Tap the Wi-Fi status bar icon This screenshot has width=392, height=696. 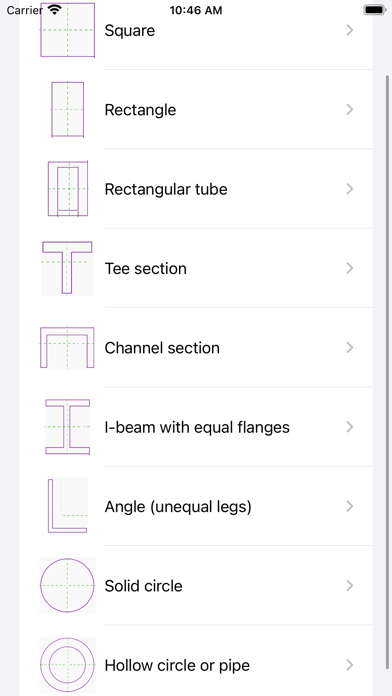(x=55, y=10)
